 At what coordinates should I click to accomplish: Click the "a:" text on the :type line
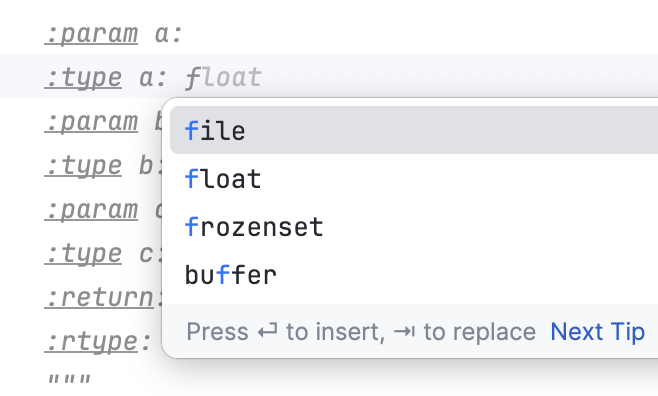pyautogui.click(x=153, y=78)
